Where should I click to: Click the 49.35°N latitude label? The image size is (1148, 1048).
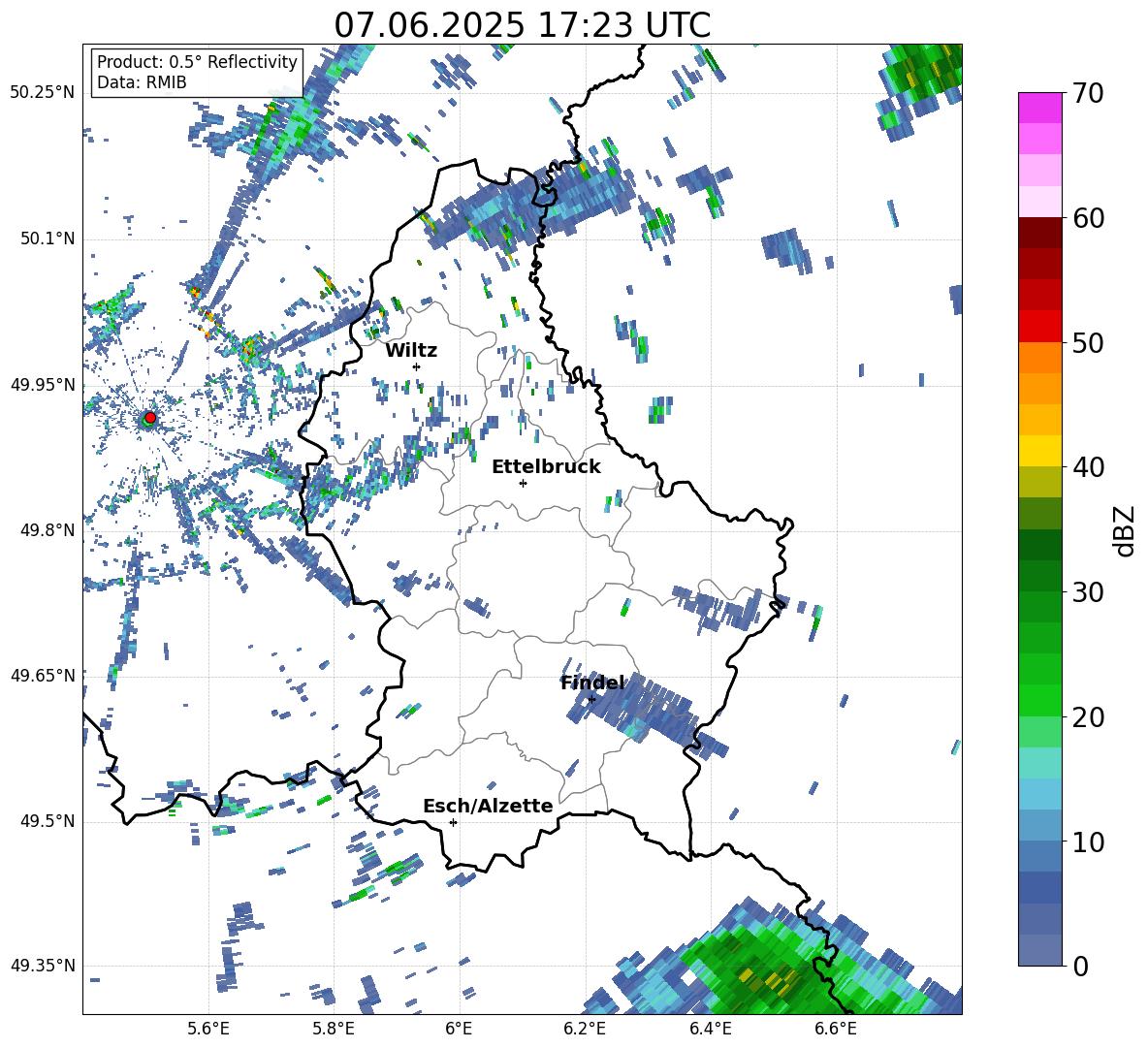click(43, 966)
